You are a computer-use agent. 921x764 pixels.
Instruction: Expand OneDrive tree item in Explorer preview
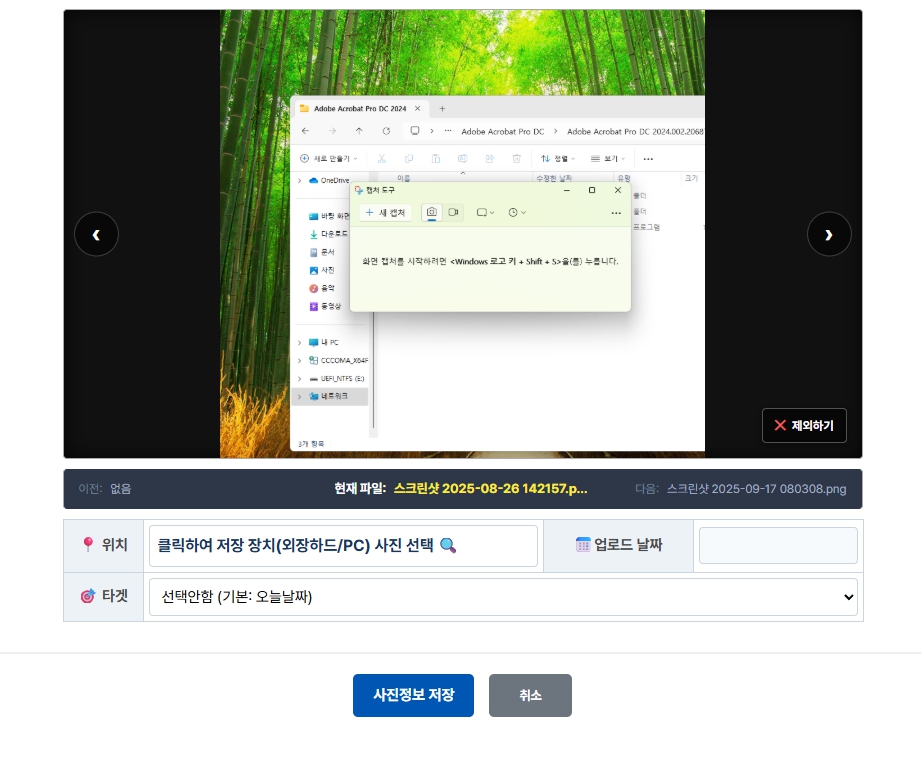pyautogui.click(x=300, y=180)
